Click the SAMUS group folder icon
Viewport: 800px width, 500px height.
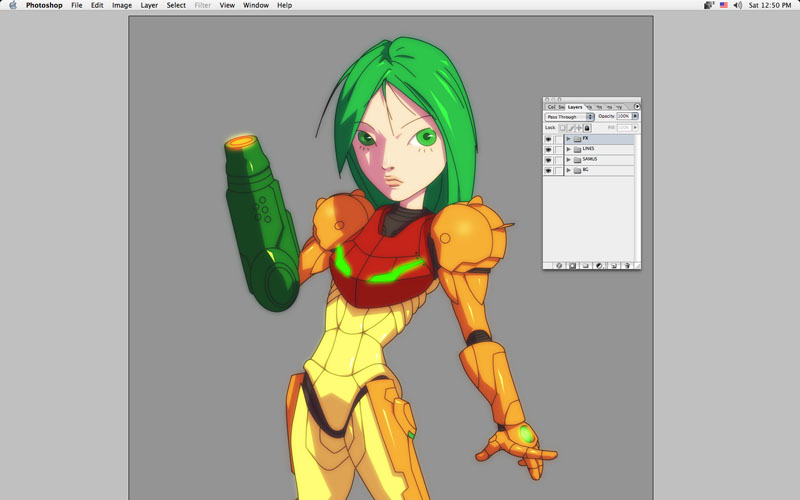[x=577, y=160]
